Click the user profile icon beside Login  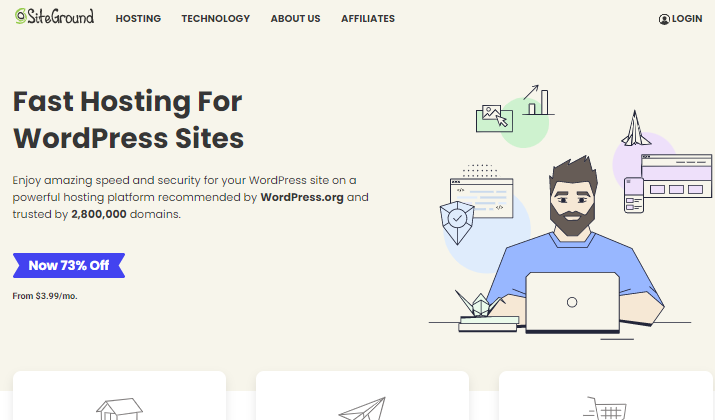(664, 19)
